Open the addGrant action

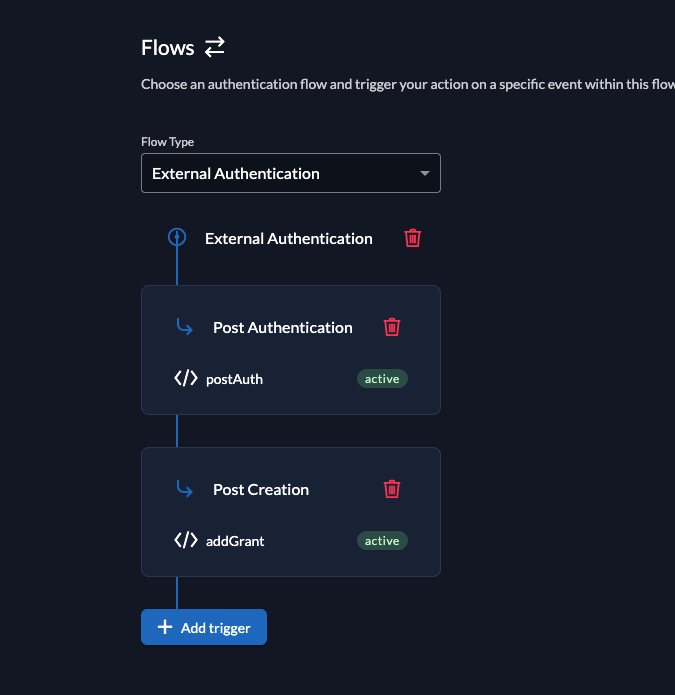click(234, 541)
